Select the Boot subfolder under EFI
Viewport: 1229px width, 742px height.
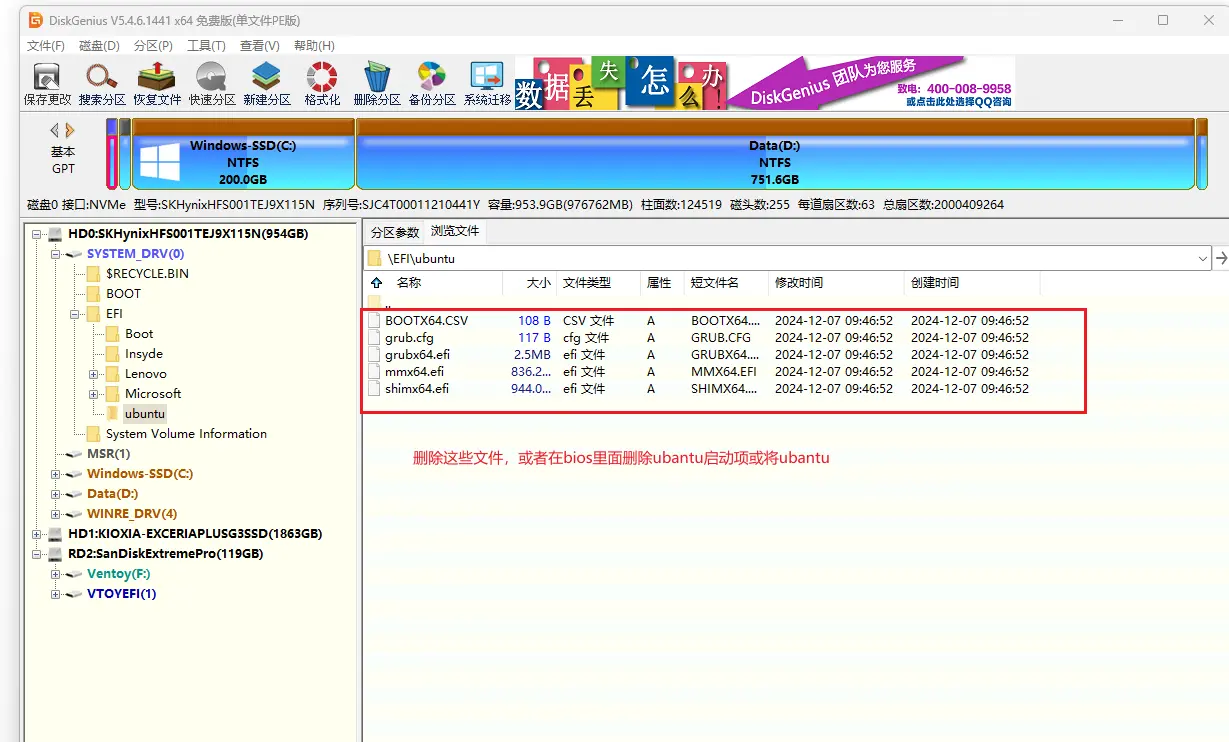(x=139, y=334)
